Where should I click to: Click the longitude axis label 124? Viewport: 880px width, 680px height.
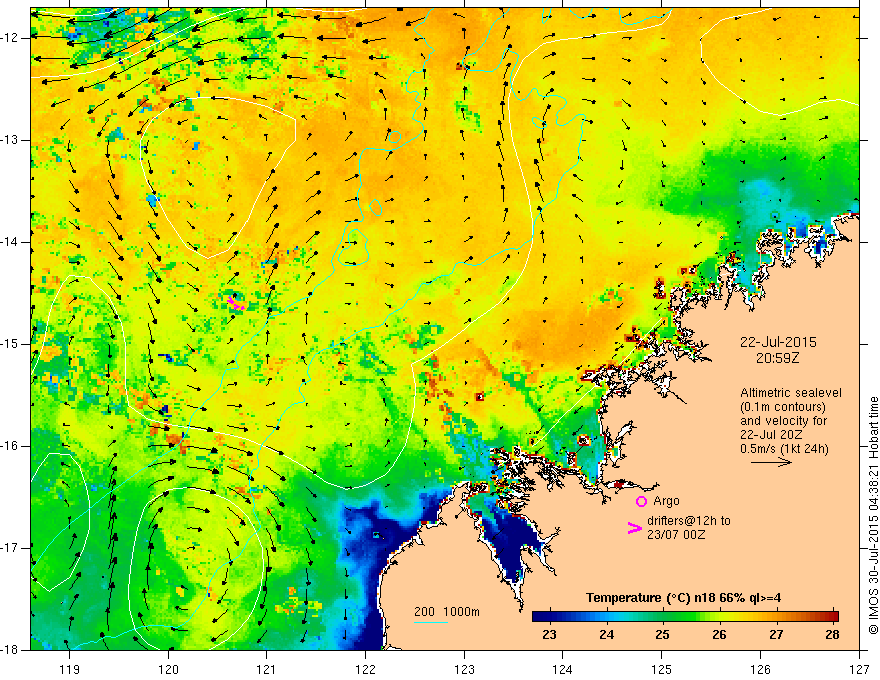563,669
